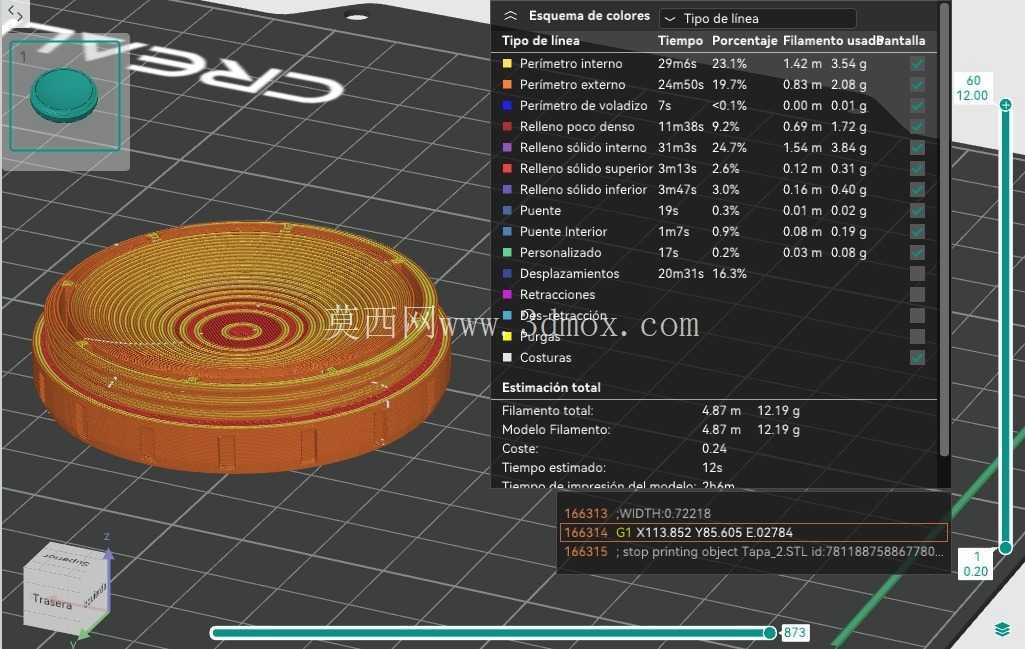1025x649 pixels.
Task: Click the Tipo de línea column header
Action: click(541, 41)
